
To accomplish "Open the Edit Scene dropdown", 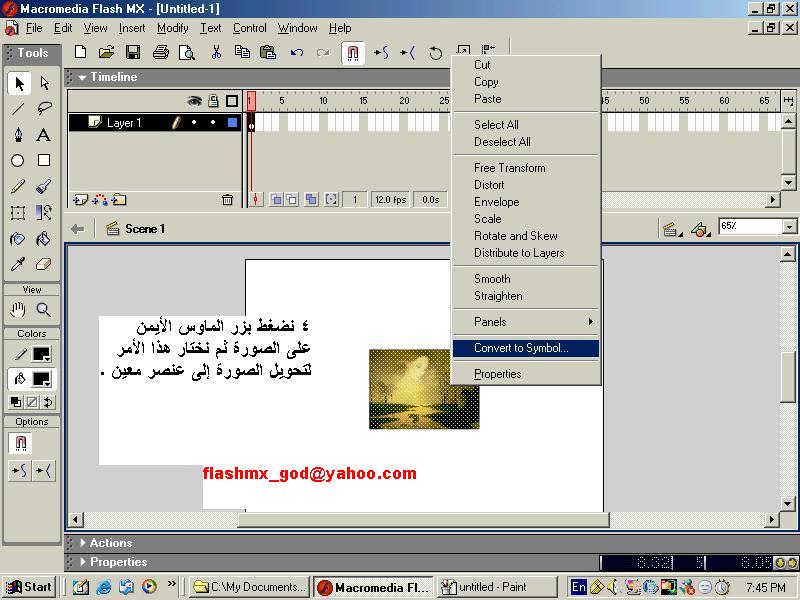I will (672, 230).
